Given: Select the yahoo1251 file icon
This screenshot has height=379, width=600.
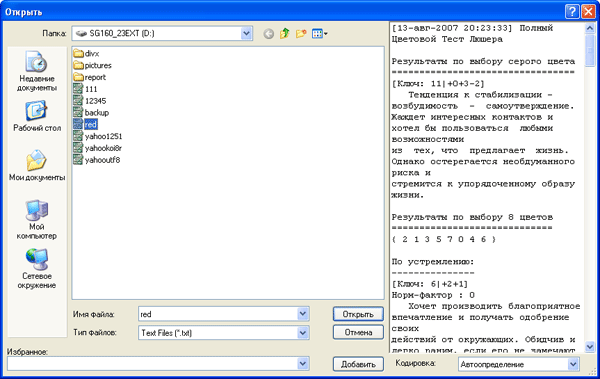Looking at the screenshot, I should point(78,136).
